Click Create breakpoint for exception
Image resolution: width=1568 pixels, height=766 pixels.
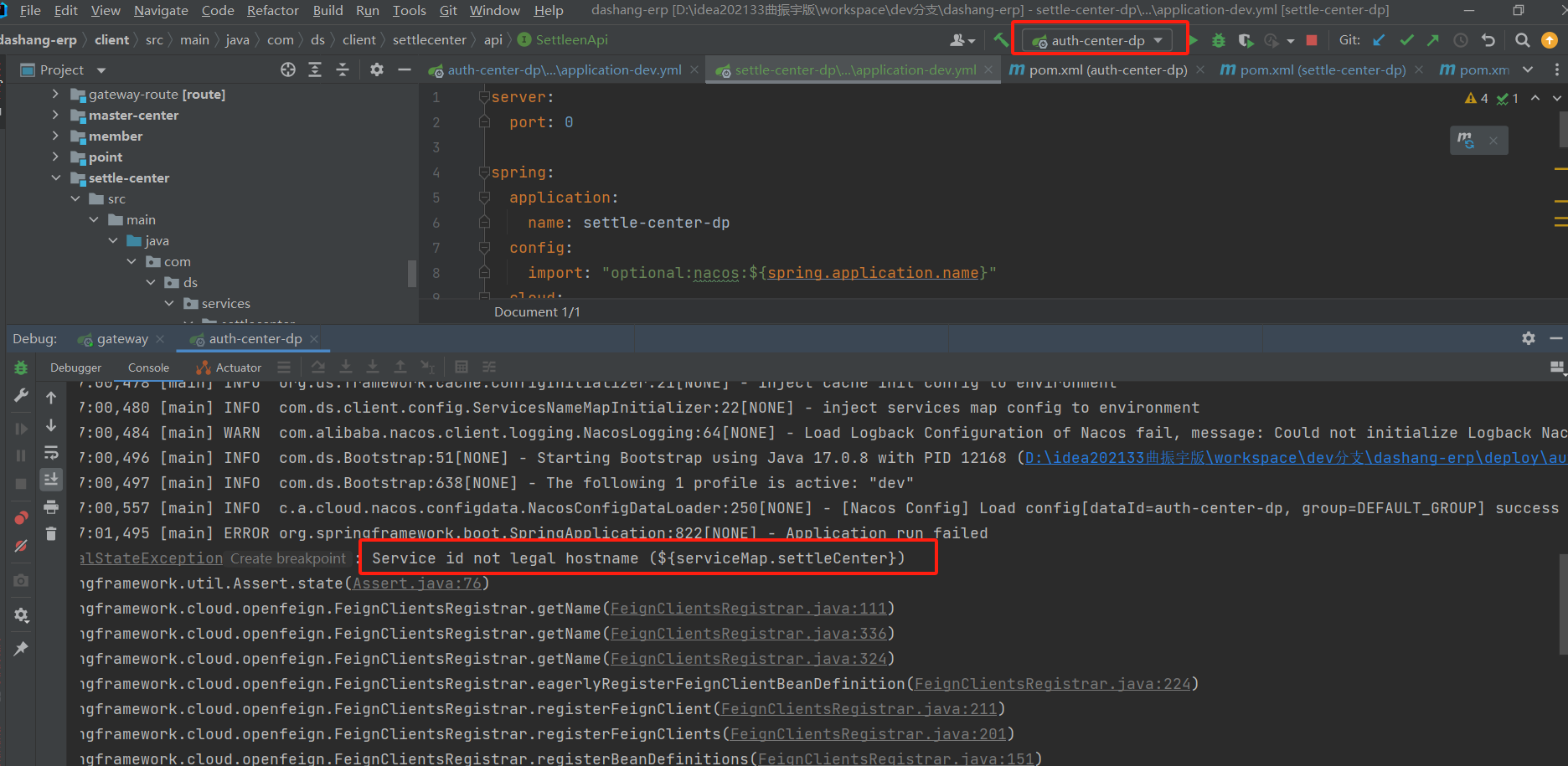coord(288,558)
